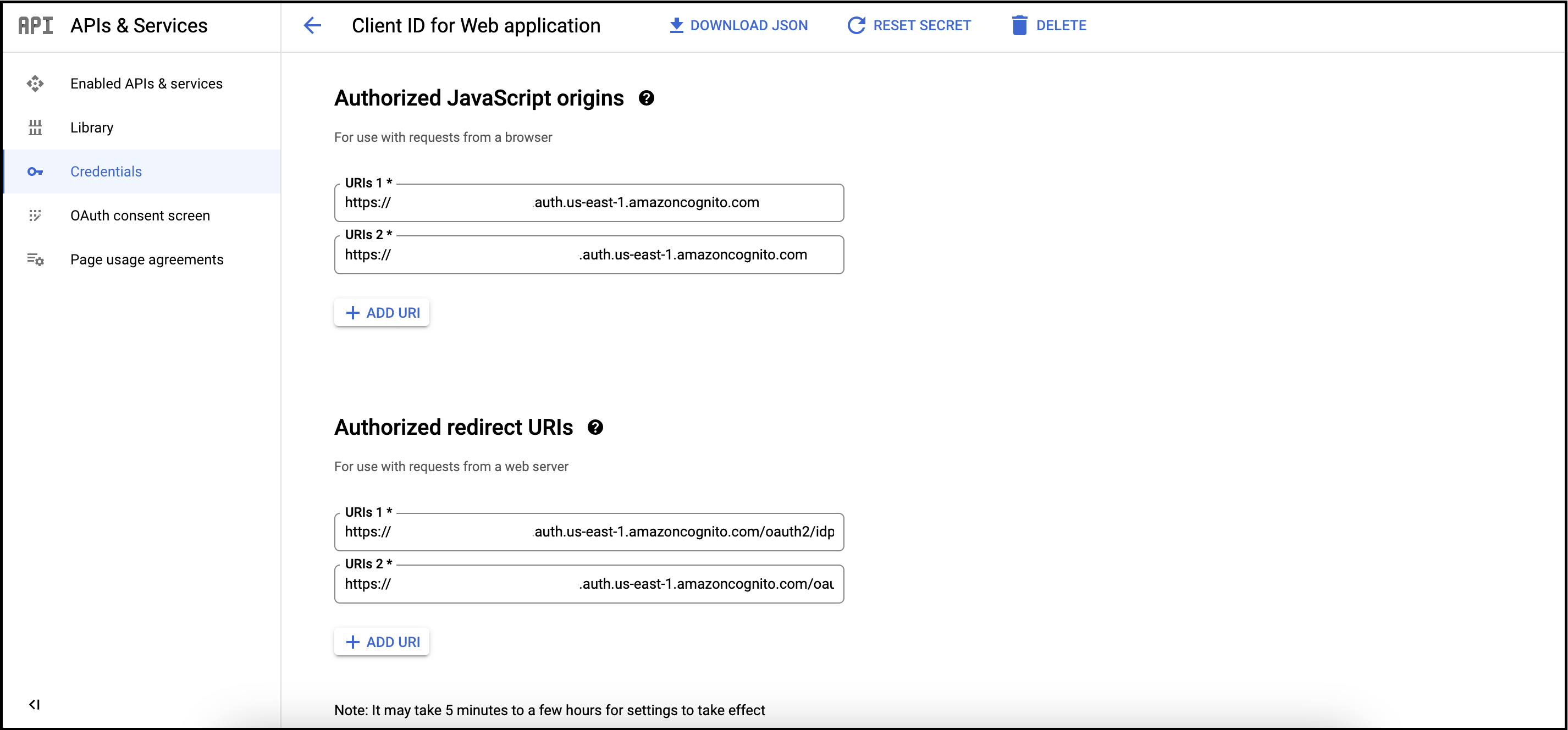The width and height of the screenshot is (1568, 730).
Task: Collapse the left navigation sidebar
Action: click(x=34, y=704)
